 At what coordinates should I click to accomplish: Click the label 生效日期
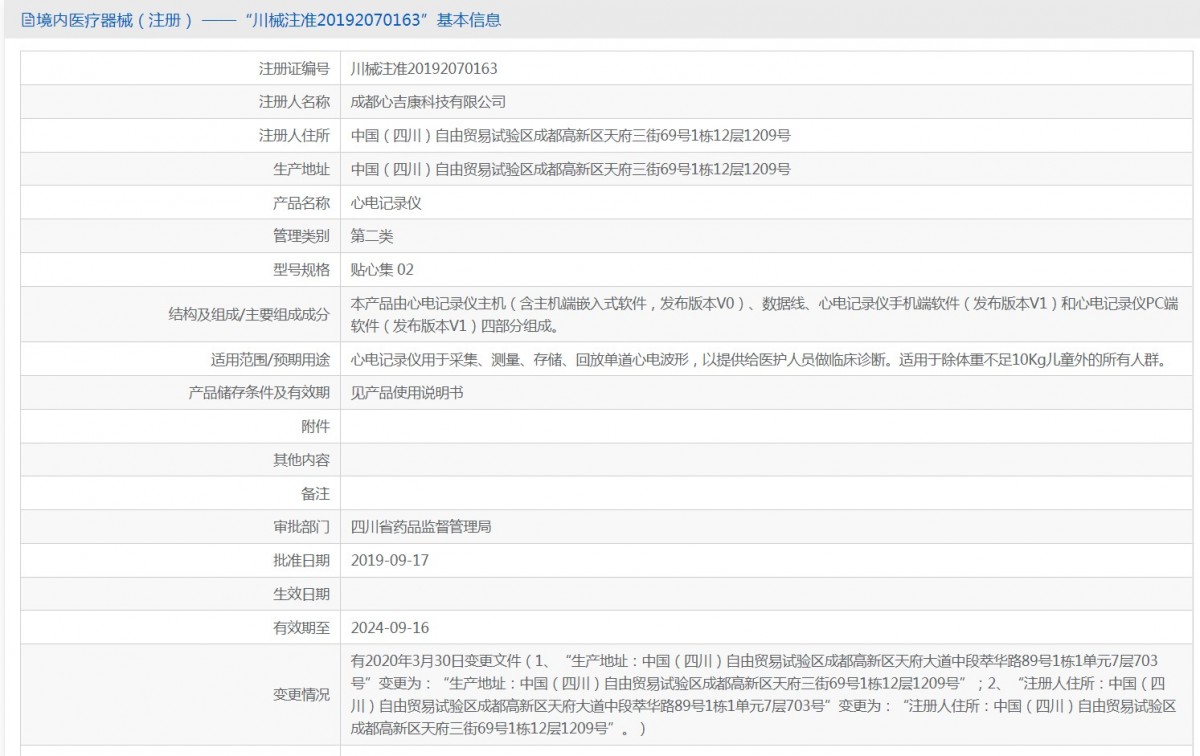coord(301,595)
